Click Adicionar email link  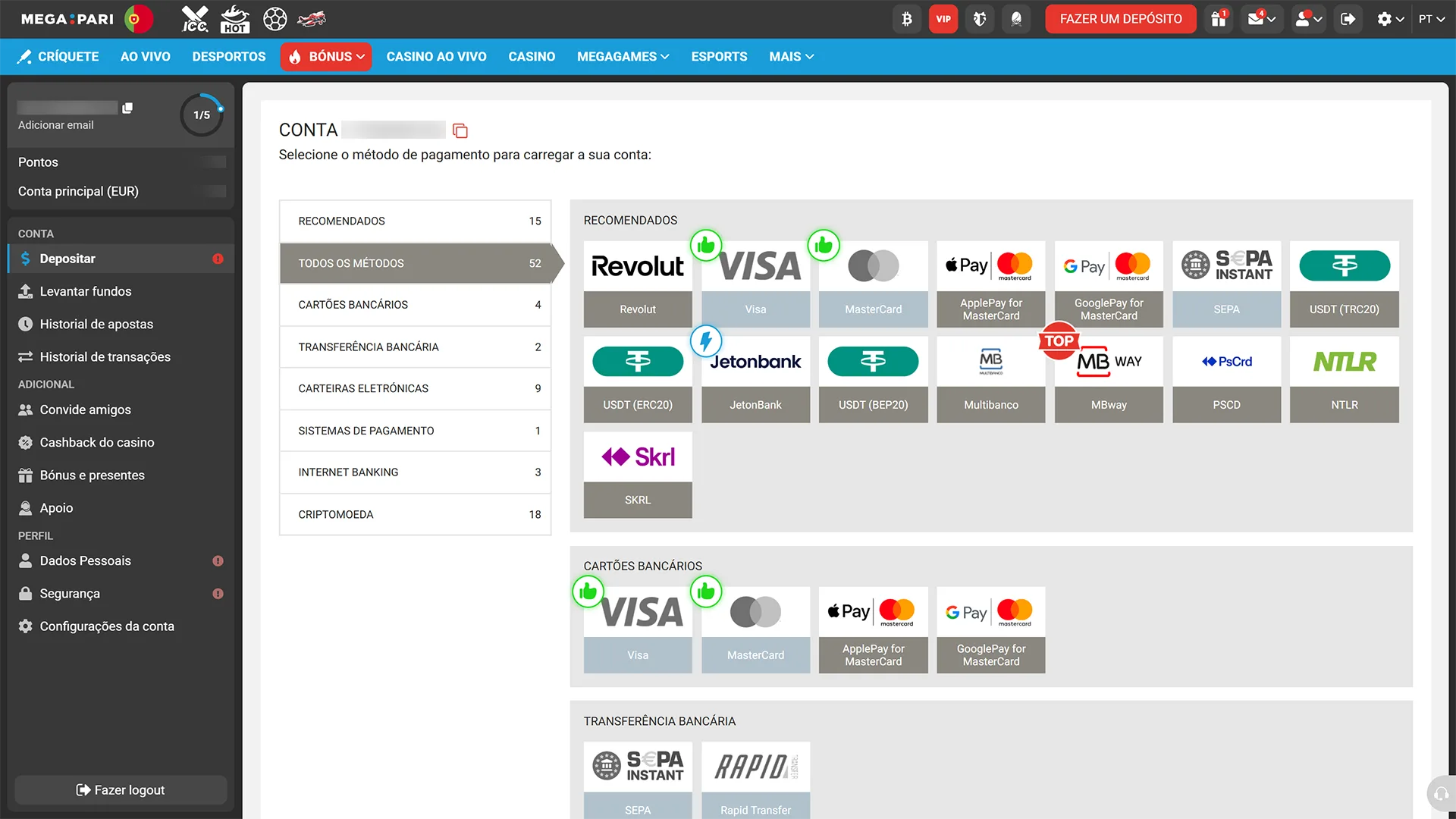pyautogui.click(x=56, y=125)
